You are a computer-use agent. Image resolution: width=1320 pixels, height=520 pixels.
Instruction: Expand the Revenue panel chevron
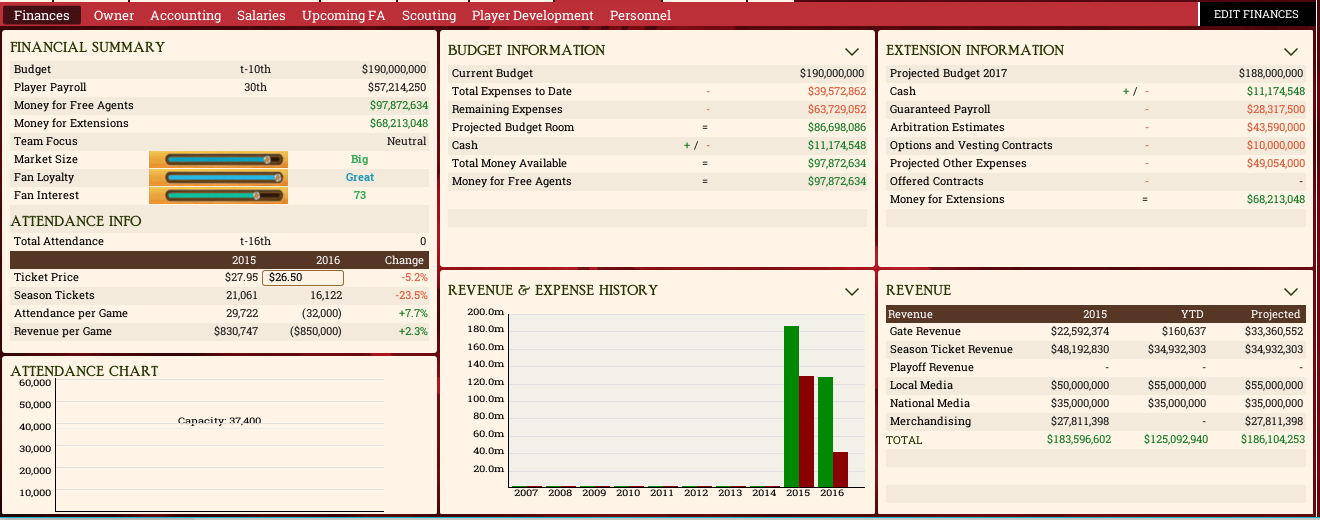click(1291, 291)
